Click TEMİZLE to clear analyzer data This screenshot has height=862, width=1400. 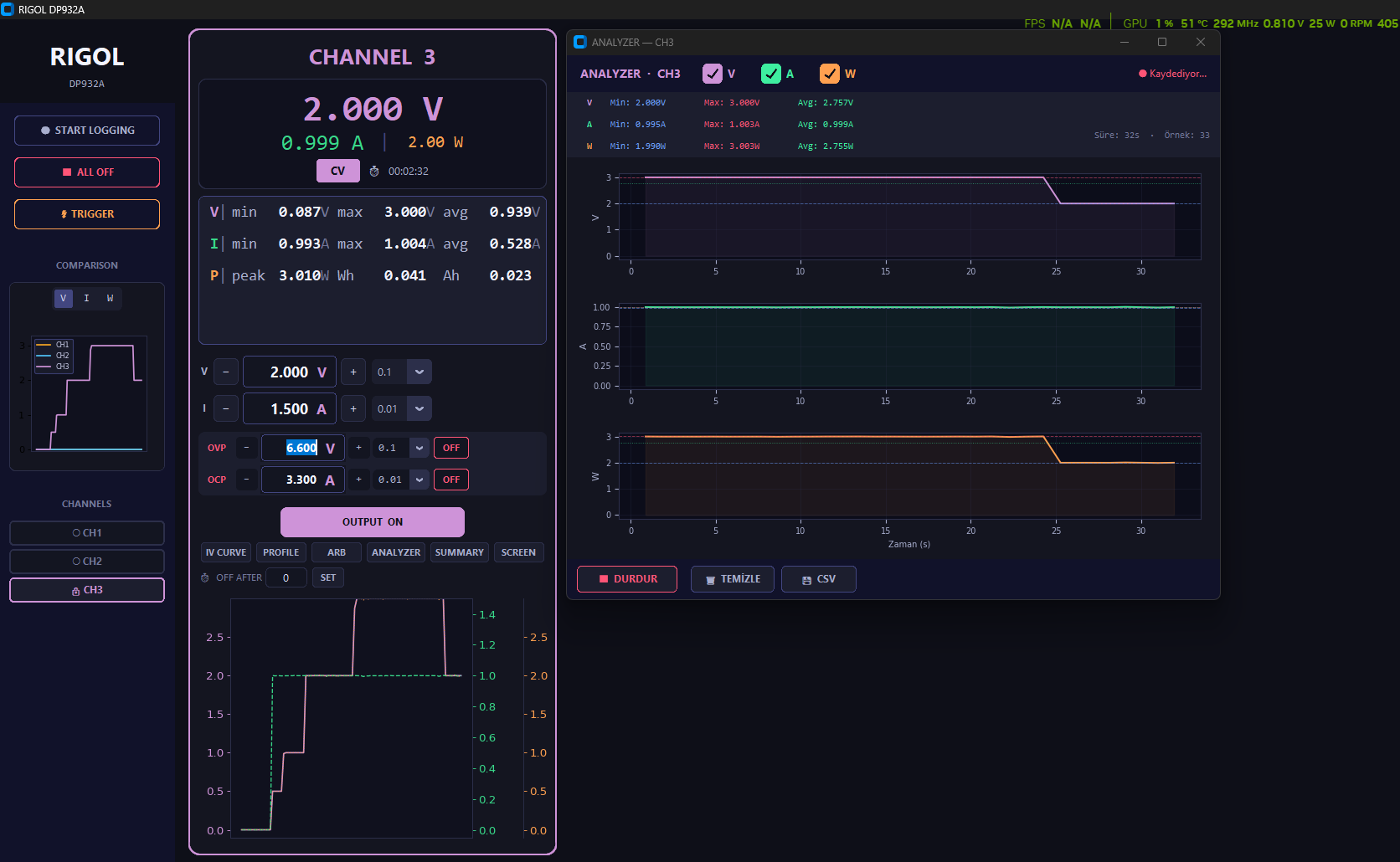(x=732, y=579)
